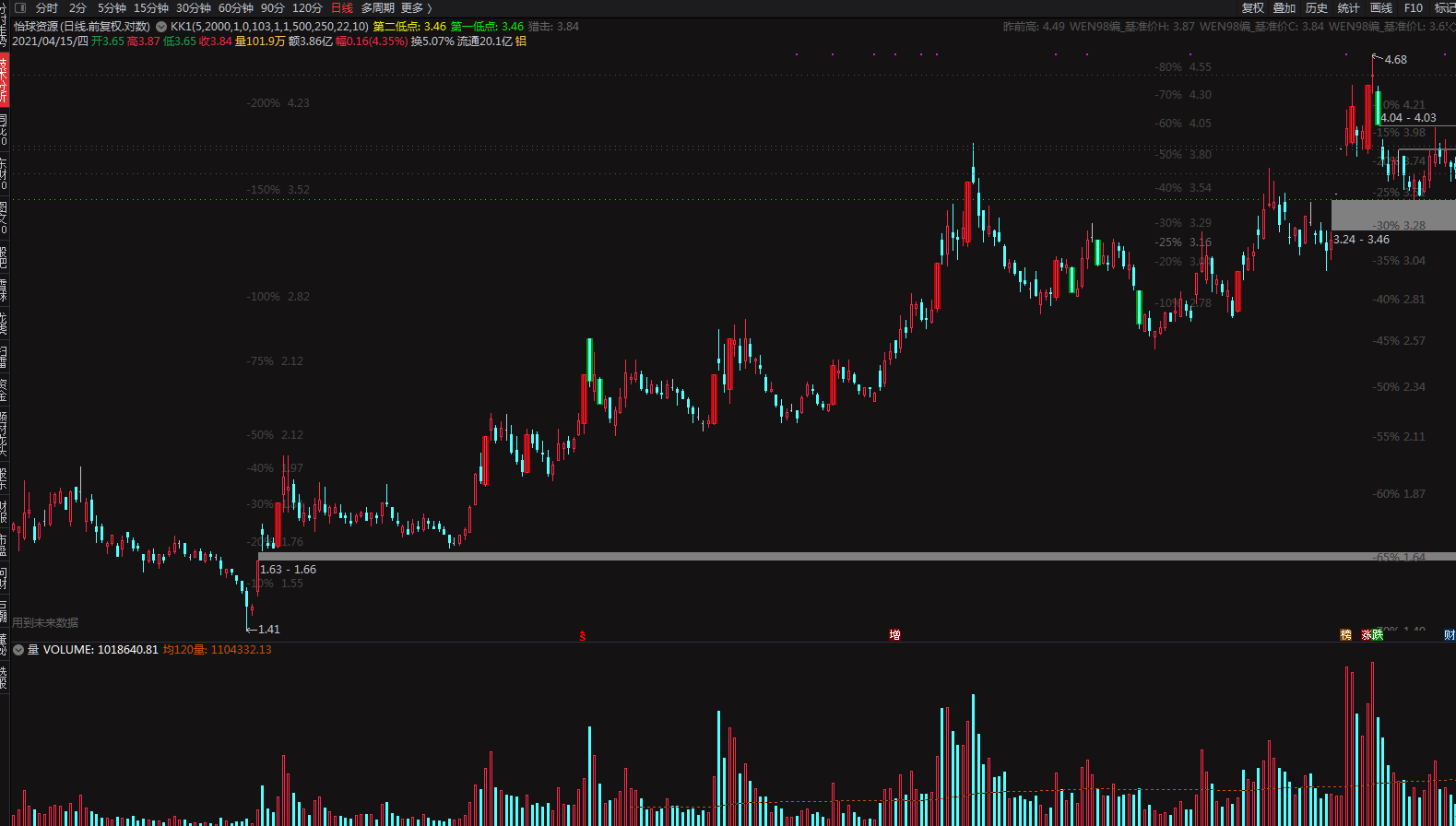The image size is (1456, 826).
Task: Click the 3.24 - 3.46 range label
Action: tap(1361, 240)
